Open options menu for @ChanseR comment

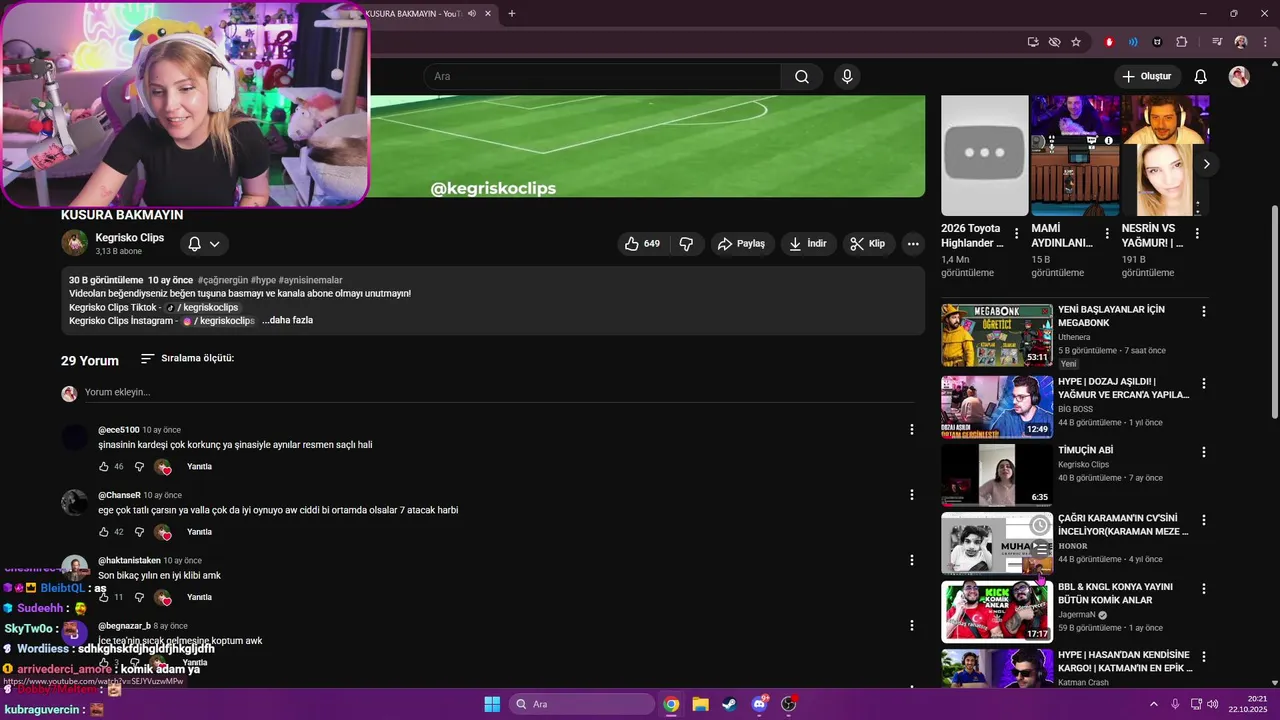[911, 495]
